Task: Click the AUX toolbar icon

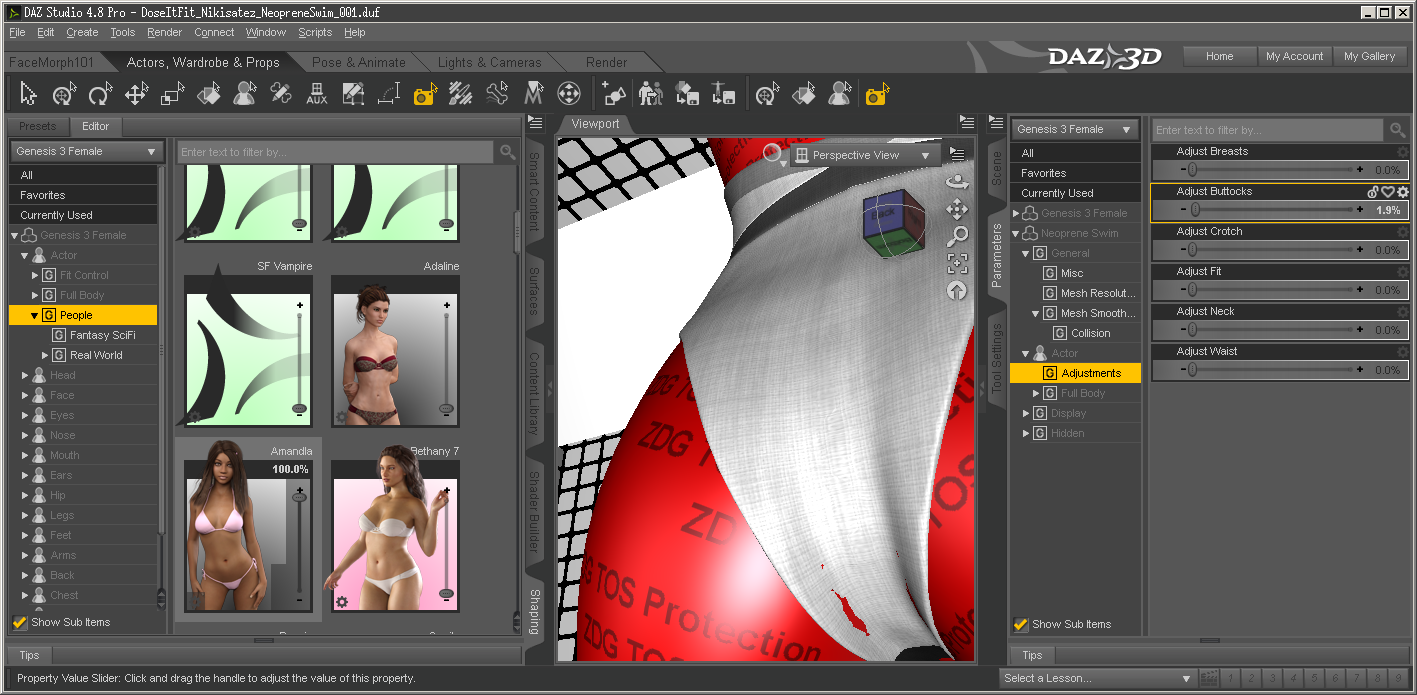Action: coord(317,95)
